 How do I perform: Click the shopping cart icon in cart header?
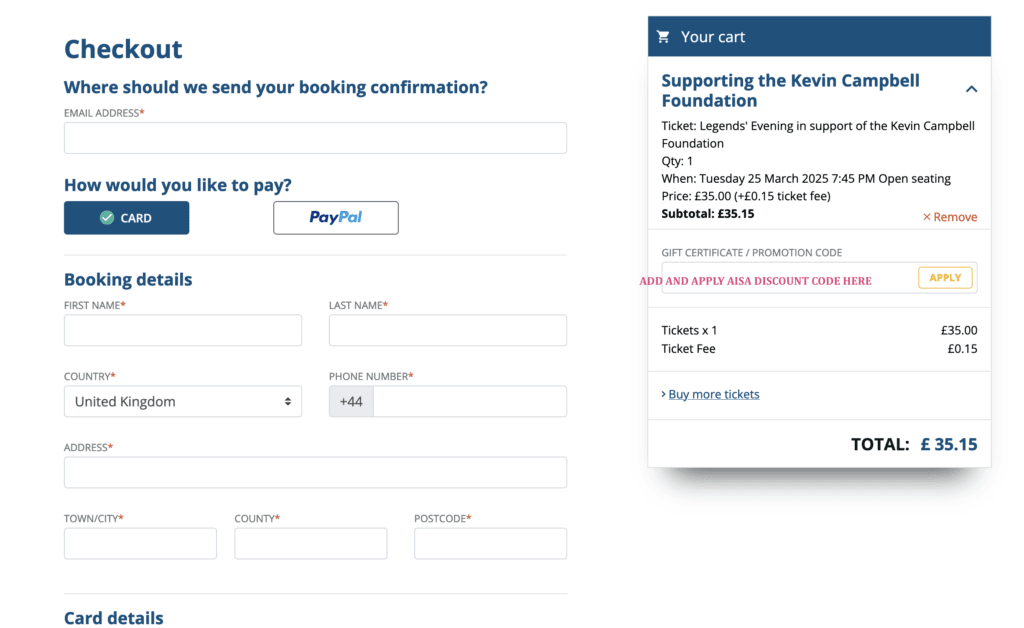[x=663, y=37]
